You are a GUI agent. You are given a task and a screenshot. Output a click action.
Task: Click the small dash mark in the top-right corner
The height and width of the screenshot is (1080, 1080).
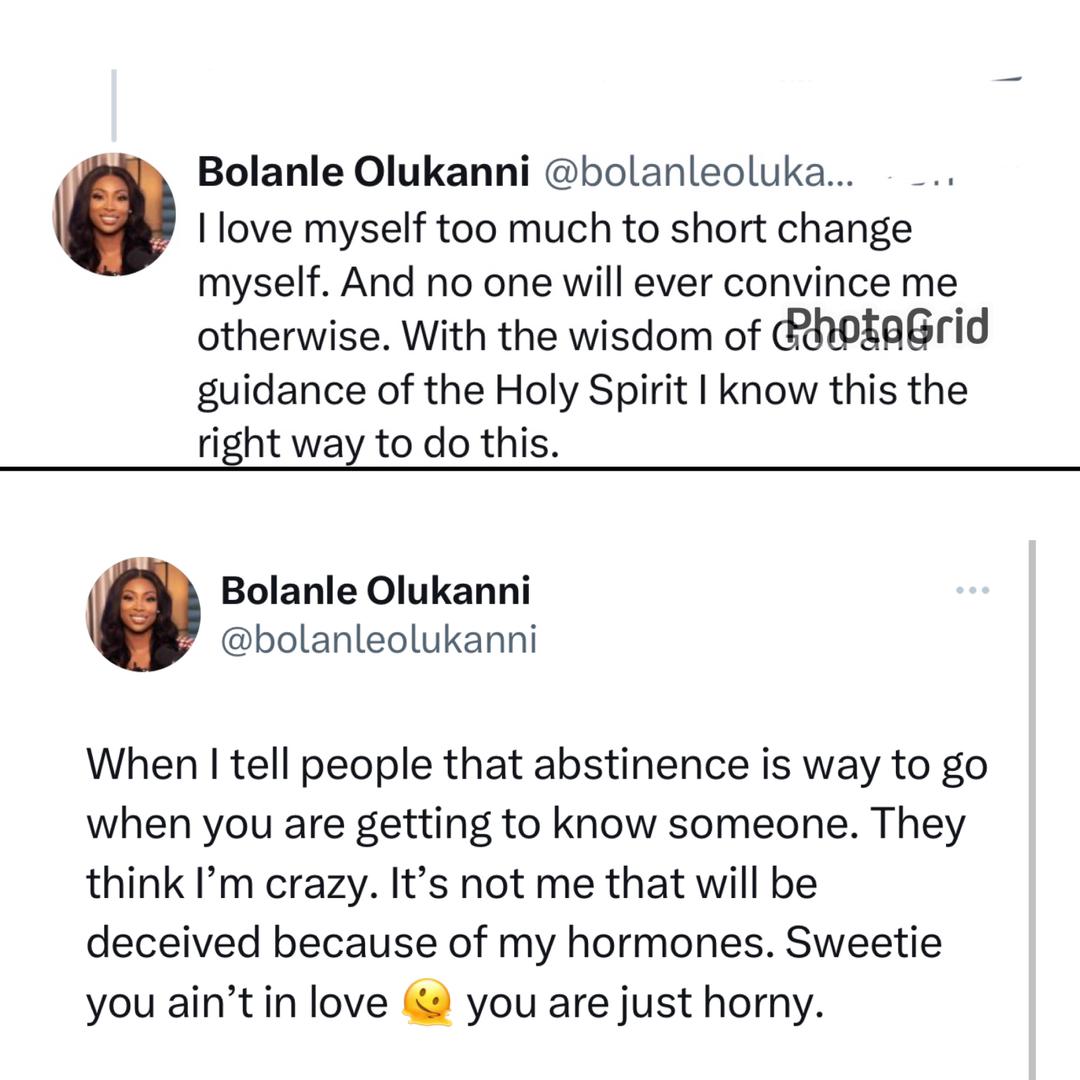click(1005, 78)
